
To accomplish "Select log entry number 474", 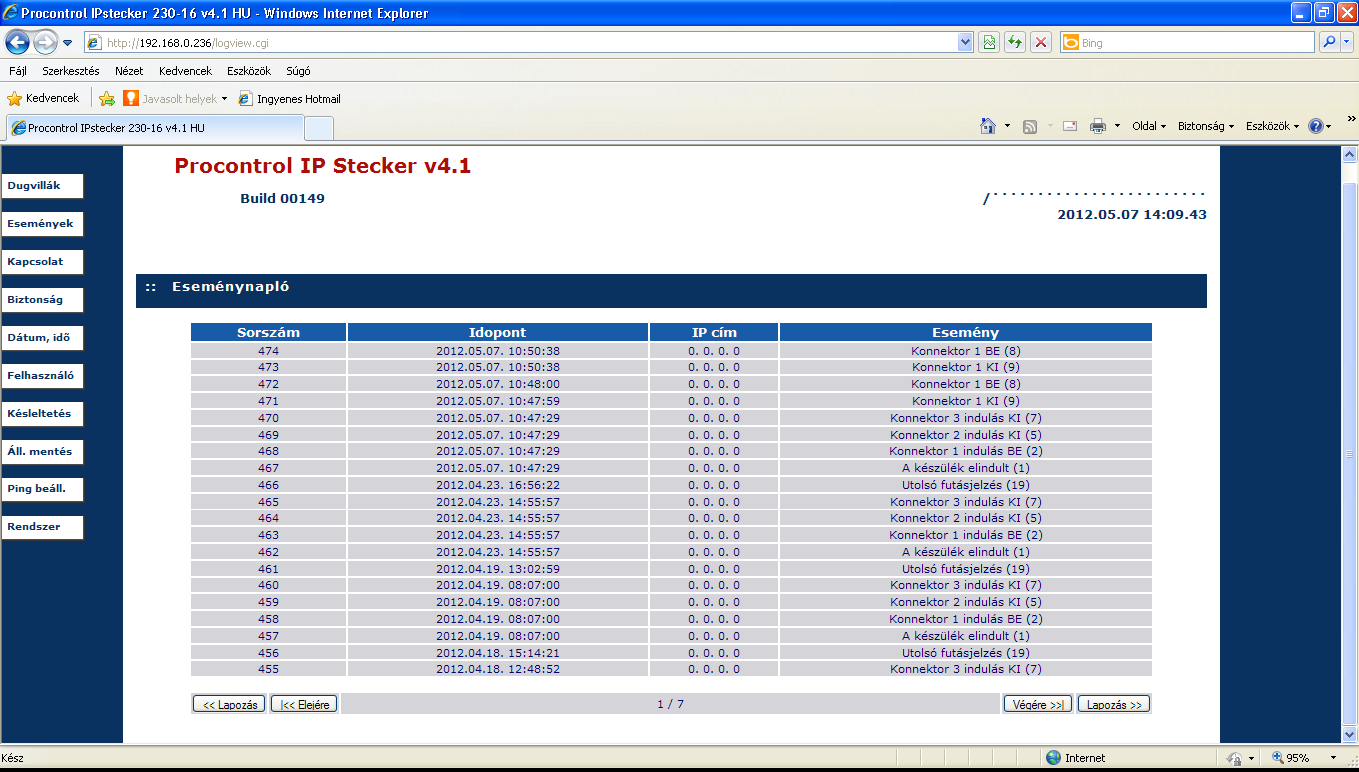I will [268, 351].
